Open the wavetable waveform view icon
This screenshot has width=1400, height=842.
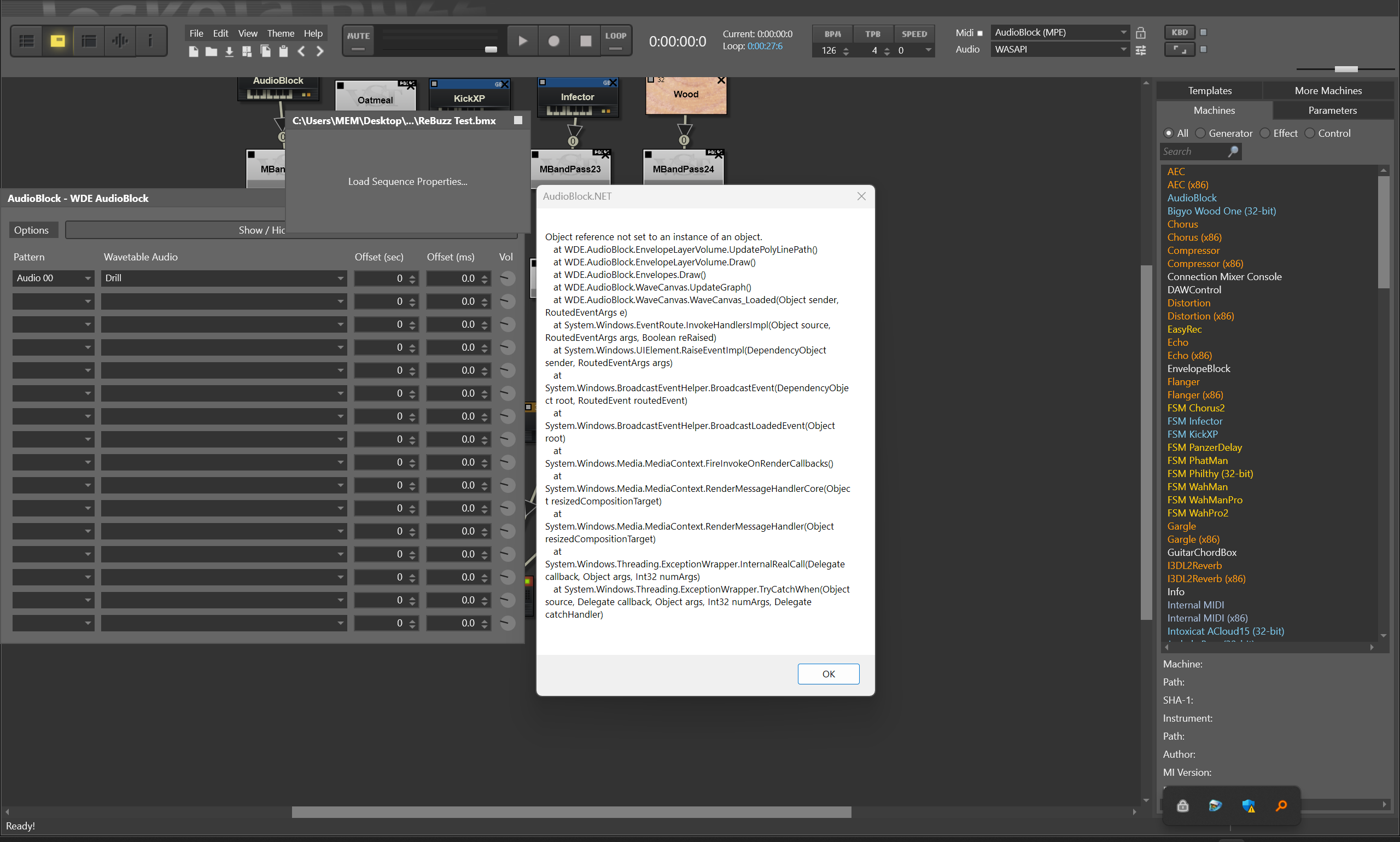tap(120, 41)
